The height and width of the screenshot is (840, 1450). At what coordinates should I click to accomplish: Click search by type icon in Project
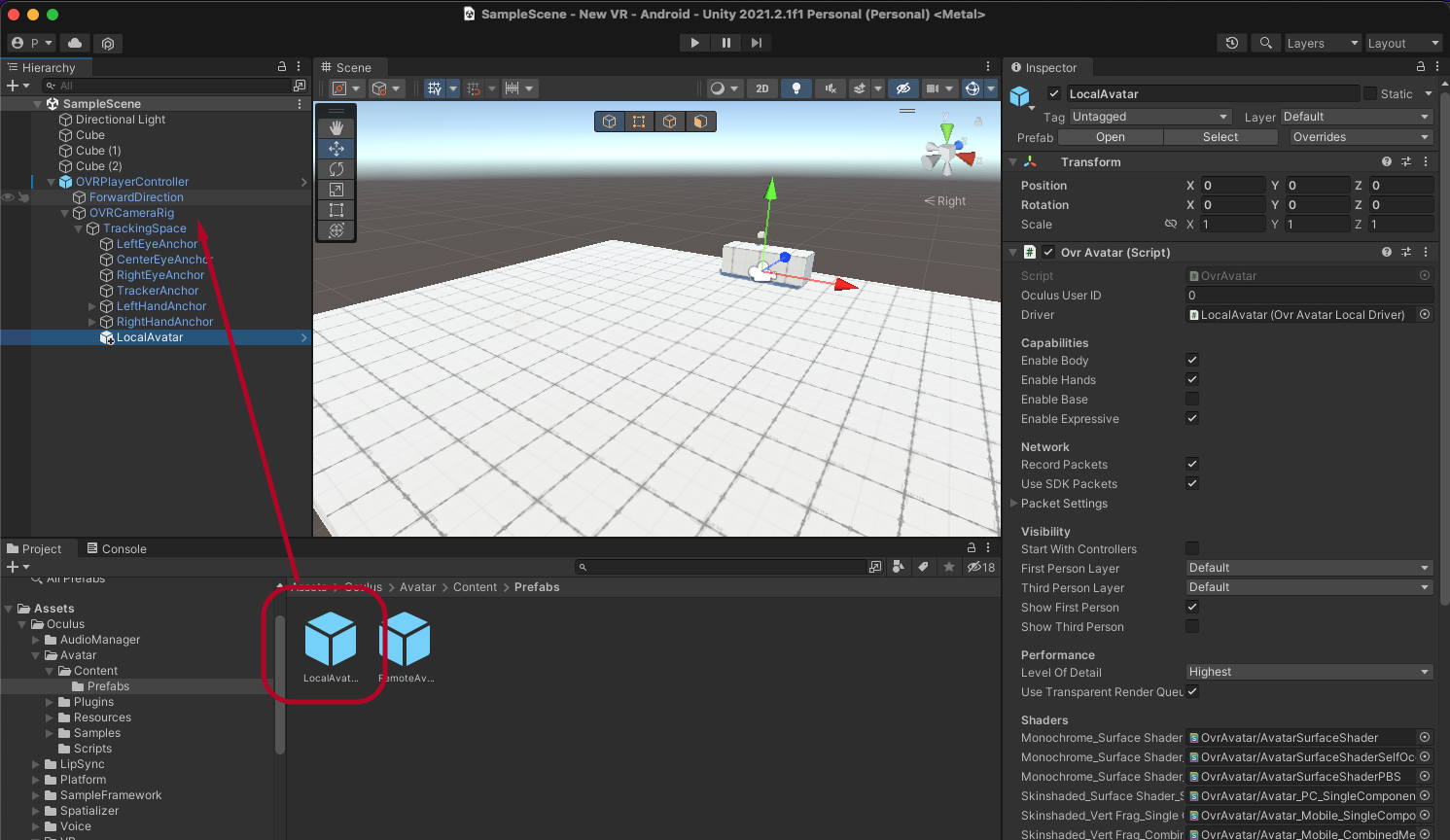[898, 567]
